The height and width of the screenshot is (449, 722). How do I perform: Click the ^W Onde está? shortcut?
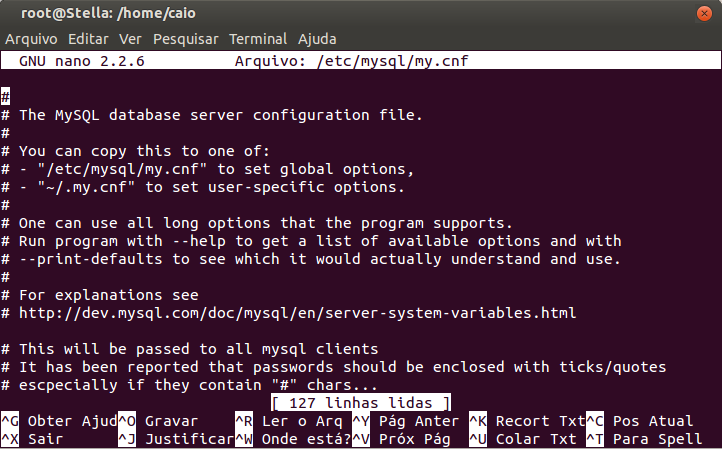click(293, 439)
